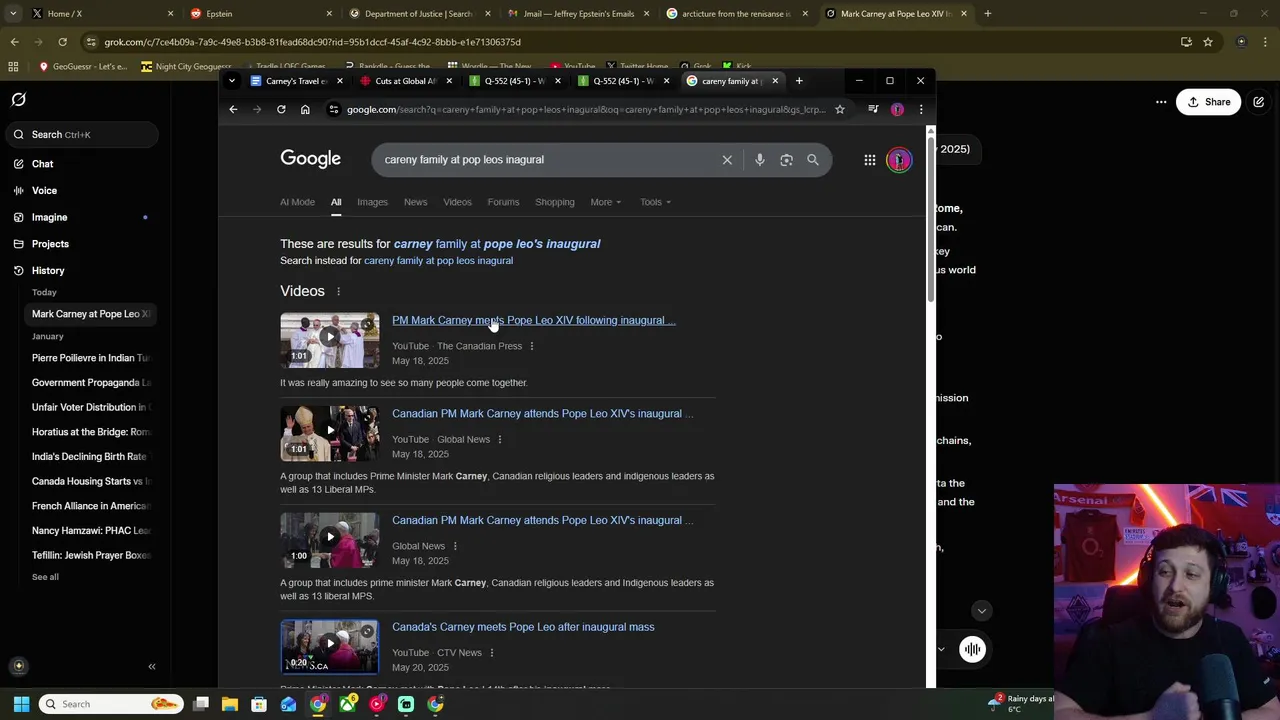The width and height of the screenshot is (1280, 720).
Task: Open Grok Voice section in sidebar
Action: [44, 191]
